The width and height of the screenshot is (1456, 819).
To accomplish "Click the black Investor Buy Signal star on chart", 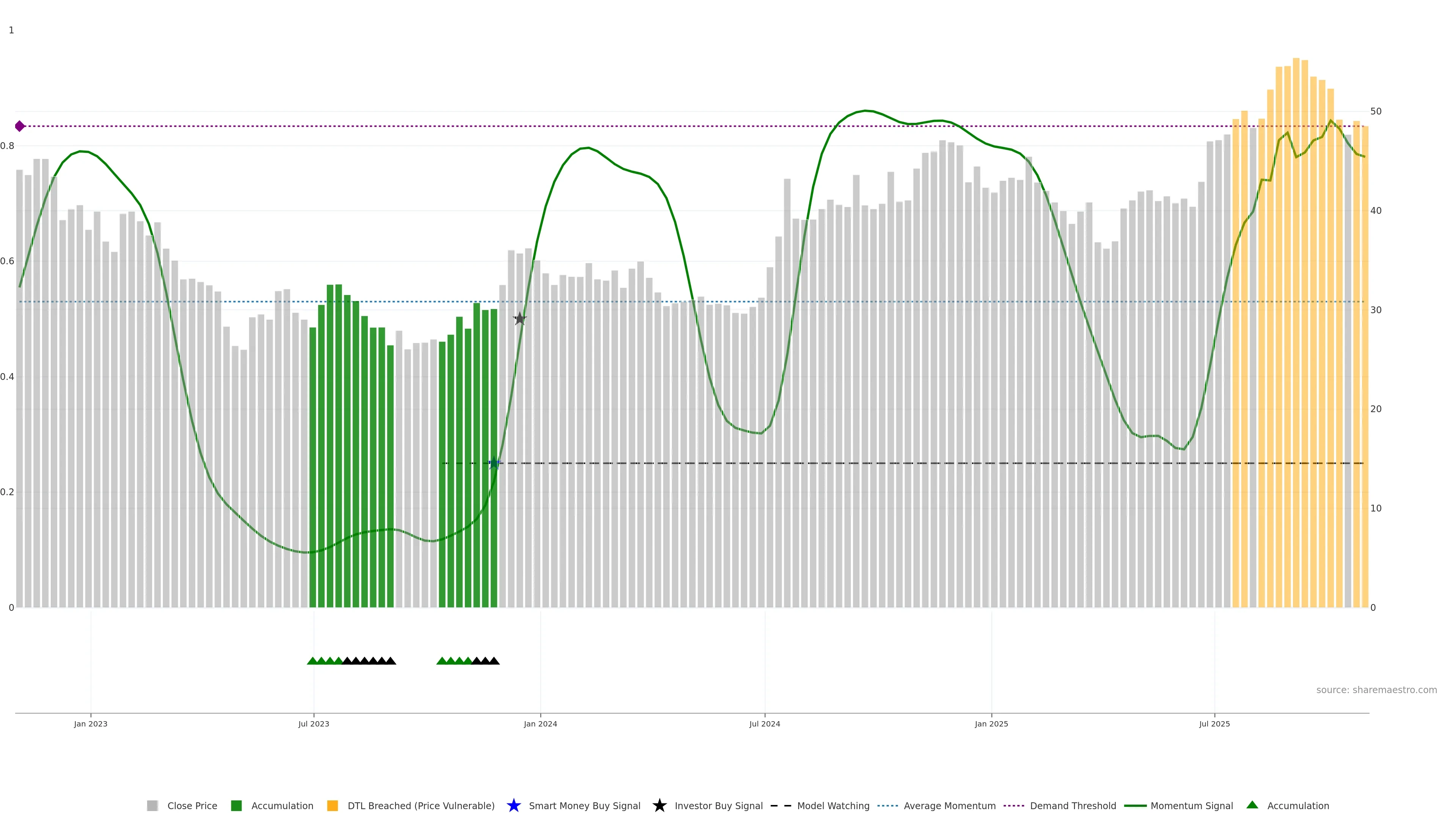I will coord(519,319).
